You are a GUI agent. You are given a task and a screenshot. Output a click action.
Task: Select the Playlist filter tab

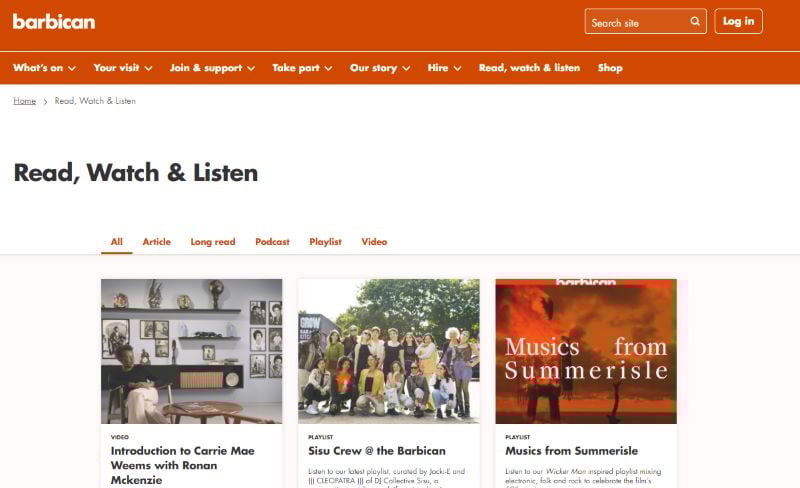point(326,242)
